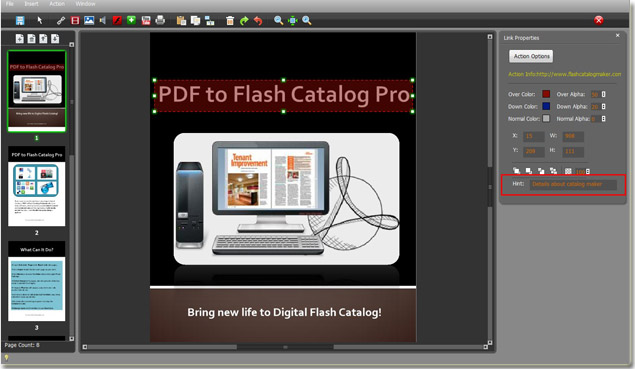The image size is (635, 369).
Task: Close the Link Properties panel
Action: coord(618,36)
